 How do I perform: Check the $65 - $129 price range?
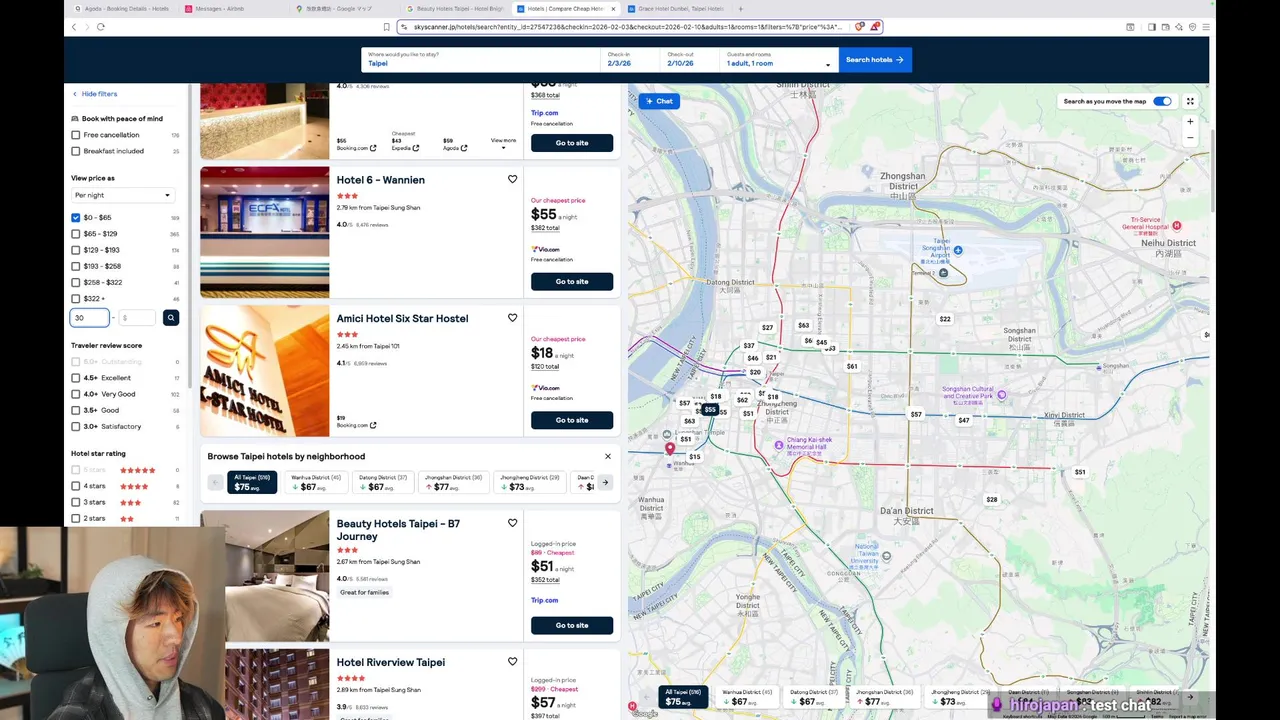point(76,234)
